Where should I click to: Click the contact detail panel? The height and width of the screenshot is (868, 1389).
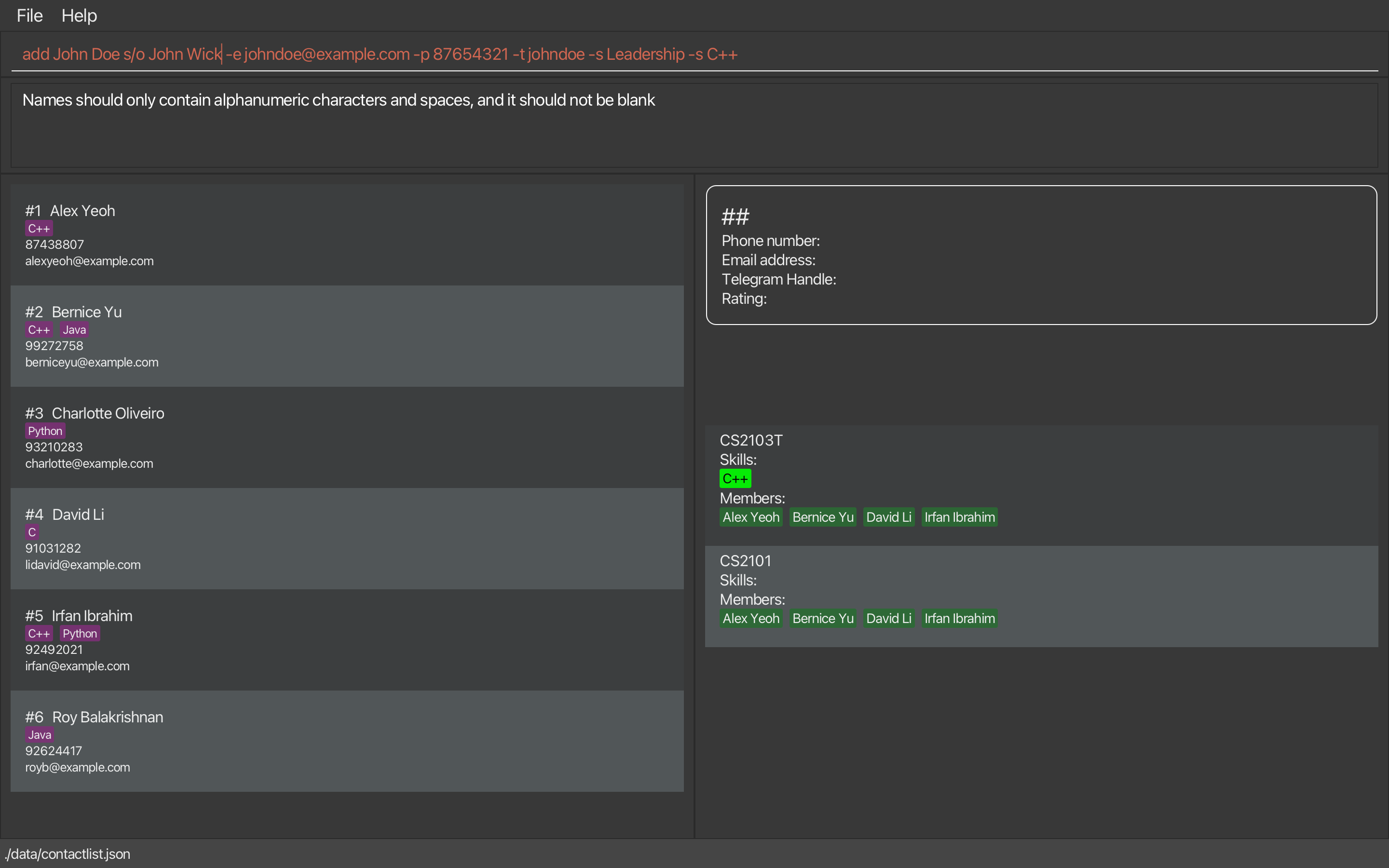point(1041,255)
